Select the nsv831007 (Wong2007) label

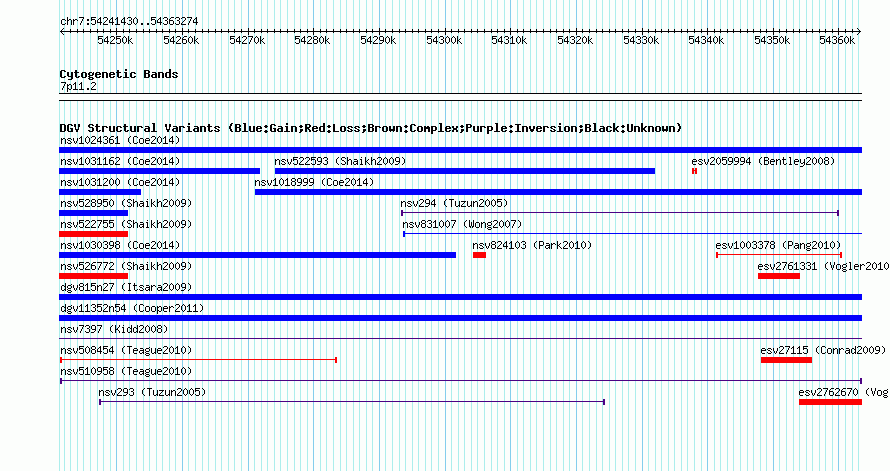point(462,224)
